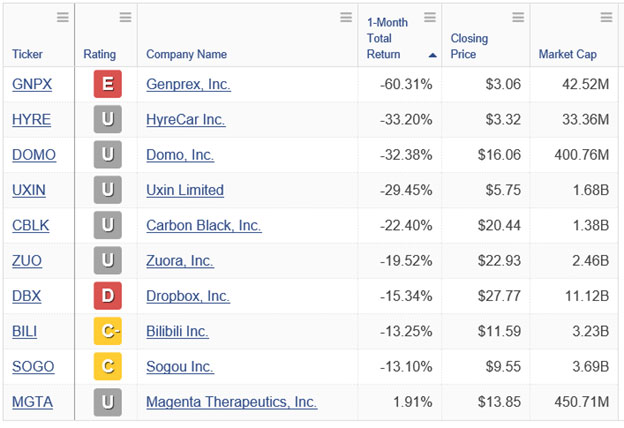Open the Market Cap column menu icon
This screenshot has height=428, width=624.
pos(606,17)
